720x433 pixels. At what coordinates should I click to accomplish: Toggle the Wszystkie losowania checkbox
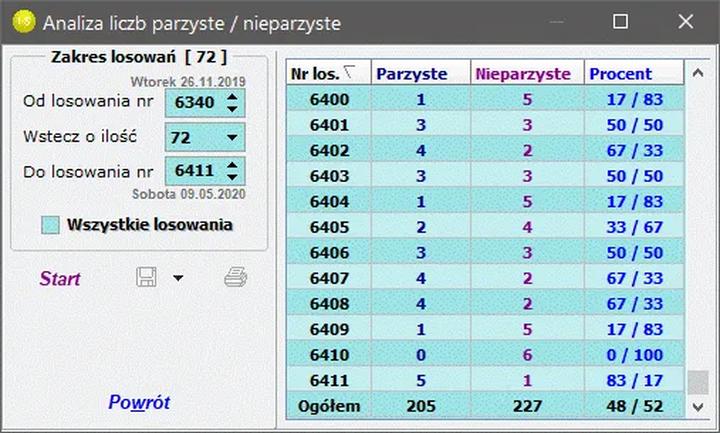pos(50,225)
